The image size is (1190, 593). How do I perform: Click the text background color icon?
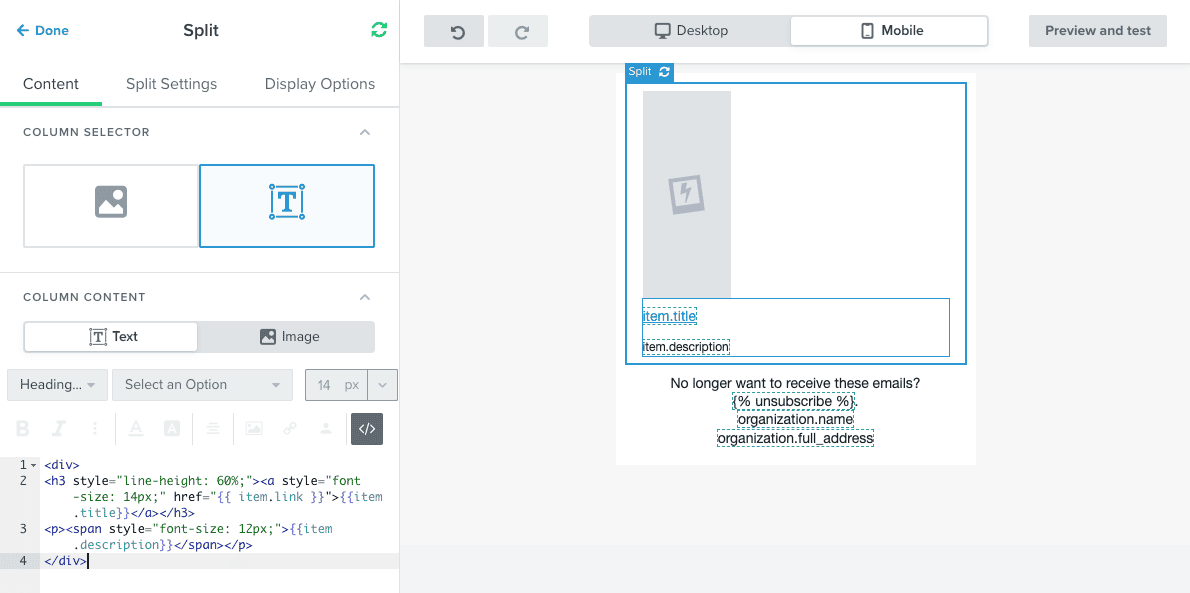(x=172, y=429)
